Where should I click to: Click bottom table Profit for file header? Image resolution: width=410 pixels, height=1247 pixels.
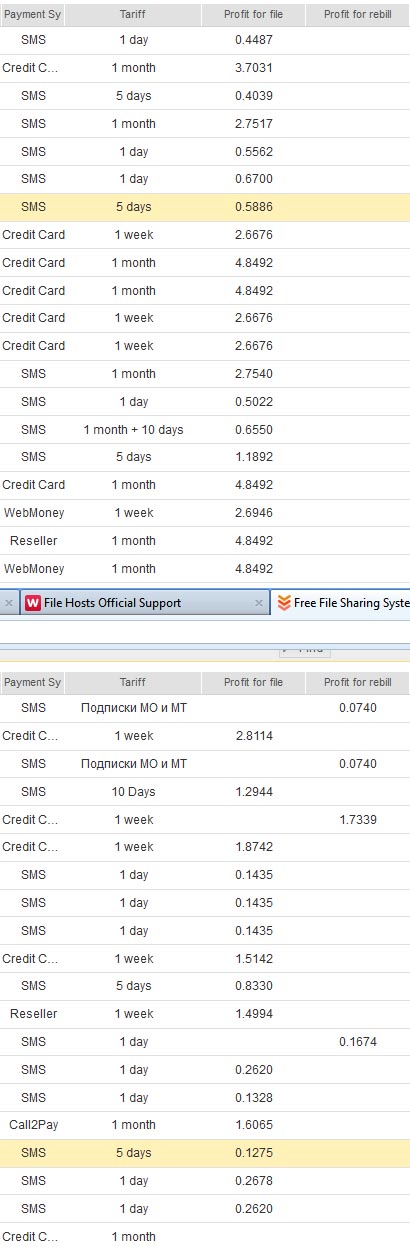[251, 682]
